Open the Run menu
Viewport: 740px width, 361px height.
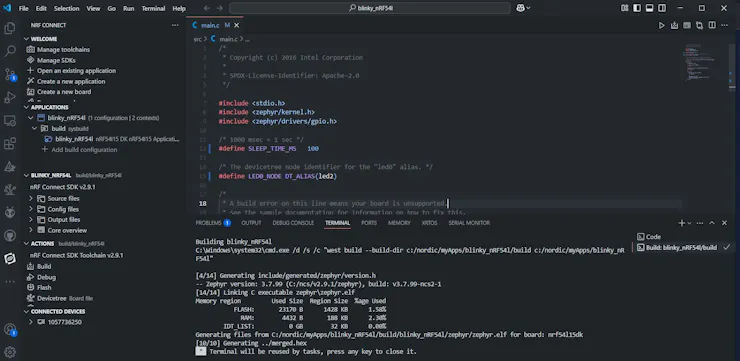click(x=128, y=8)
